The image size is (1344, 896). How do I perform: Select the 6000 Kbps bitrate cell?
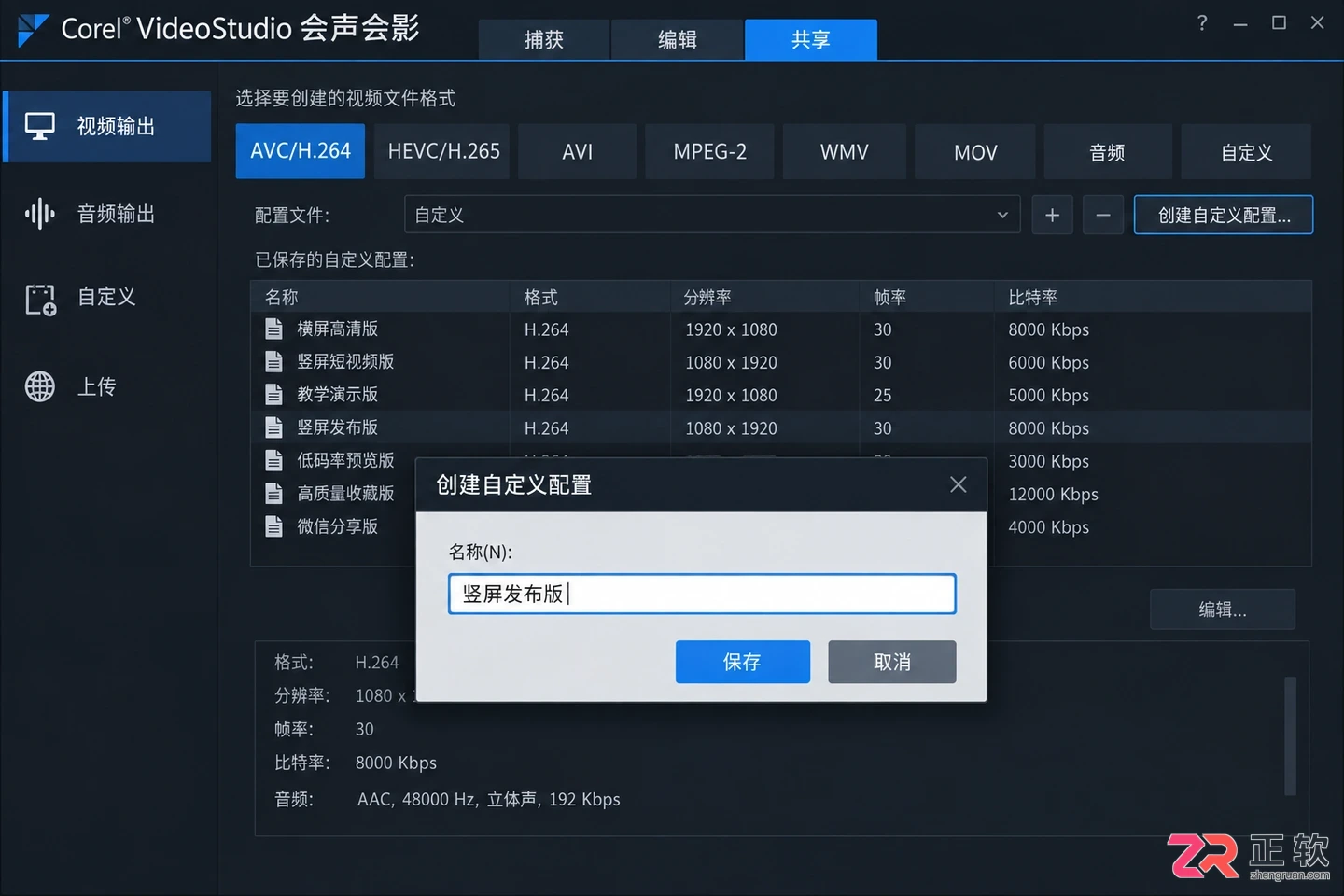(x=1049, y=362)
